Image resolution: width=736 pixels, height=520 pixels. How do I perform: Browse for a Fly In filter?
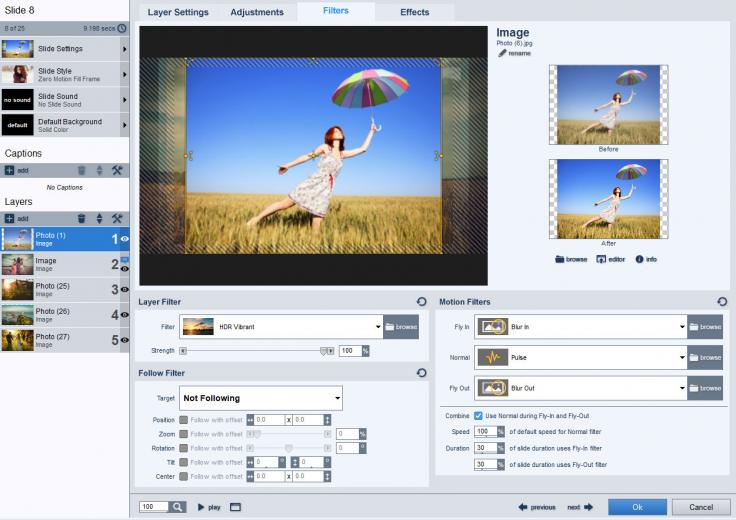tap(705, 327)
